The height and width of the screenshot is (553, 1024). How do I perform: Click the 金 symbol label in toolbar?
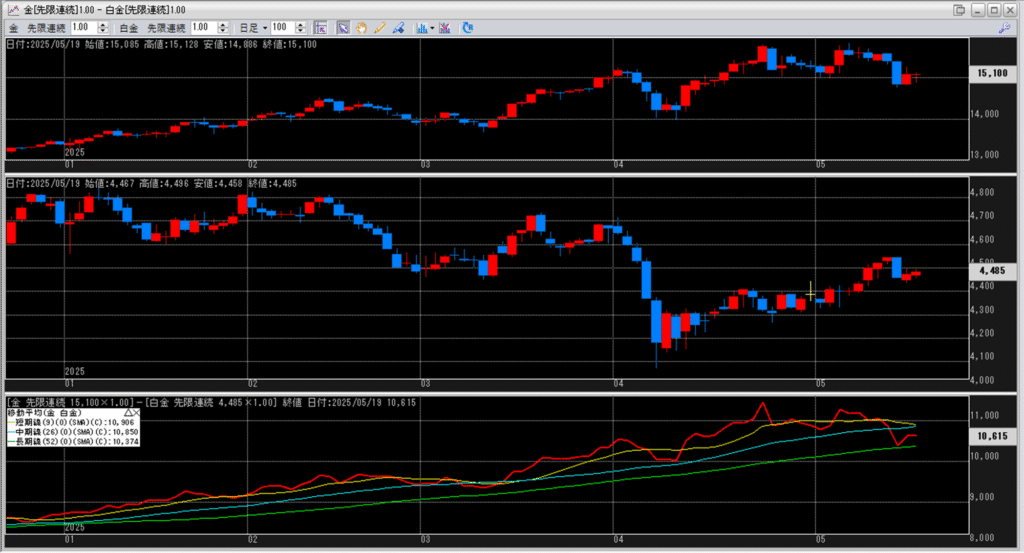14,28
